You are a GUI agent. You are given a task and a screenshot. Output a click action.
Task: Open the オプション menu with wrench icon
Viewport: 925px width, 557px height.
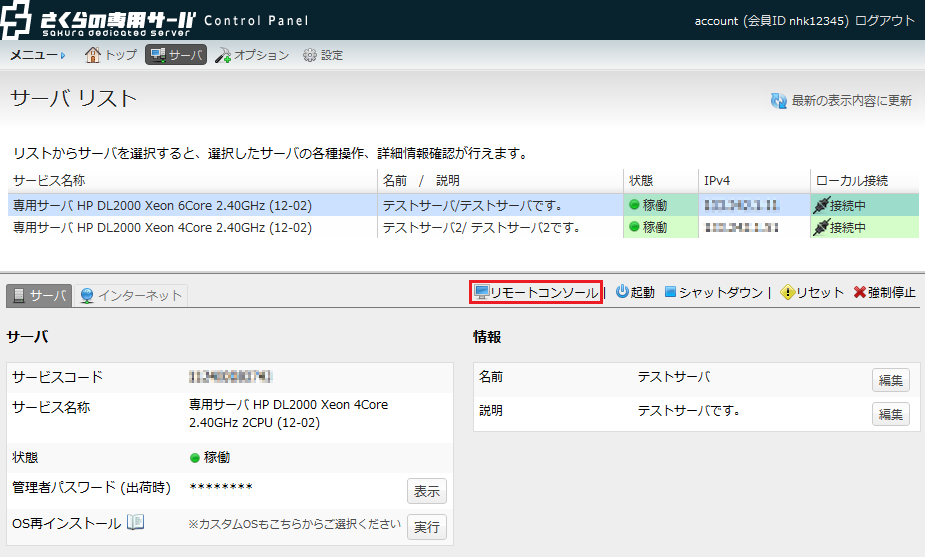252,55
